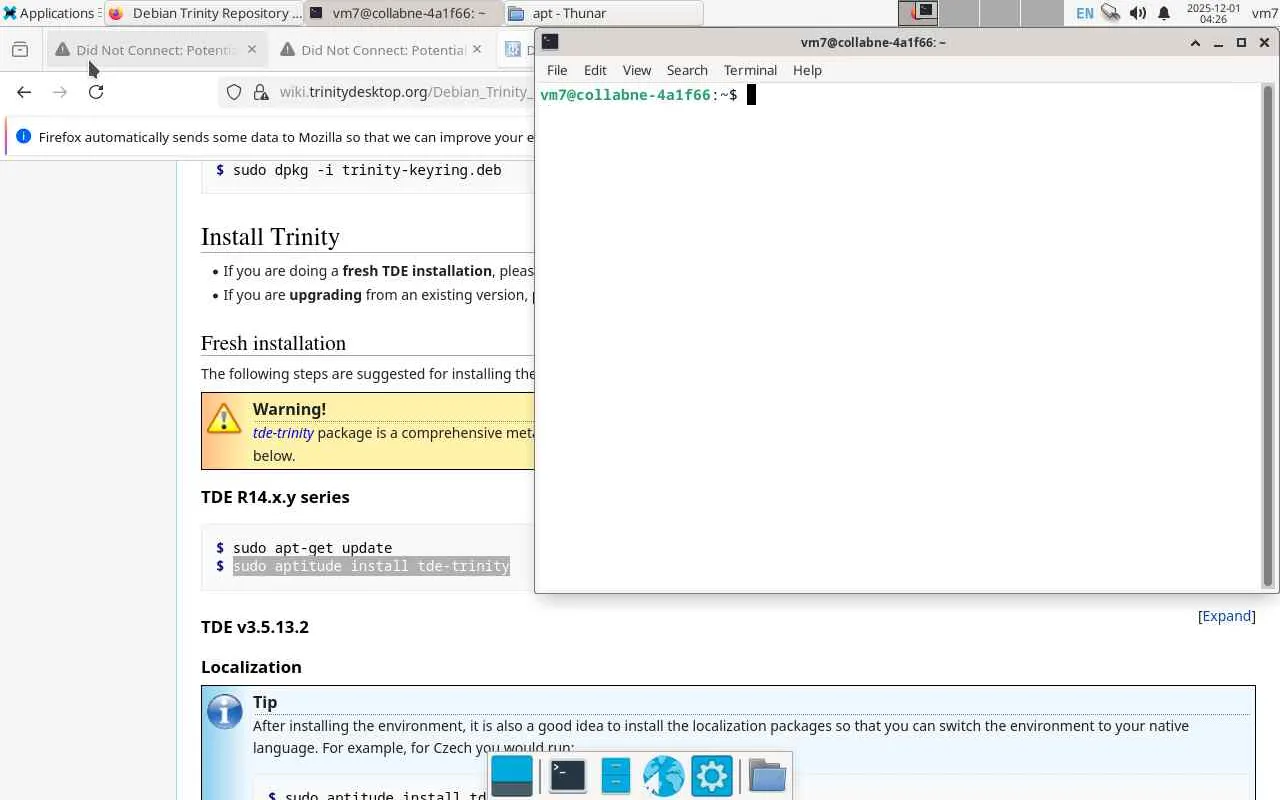Screen dimensions: 1280x800
Task: Click the panel clock showing 2025-12-01
Action: [x=1213, y=13]
